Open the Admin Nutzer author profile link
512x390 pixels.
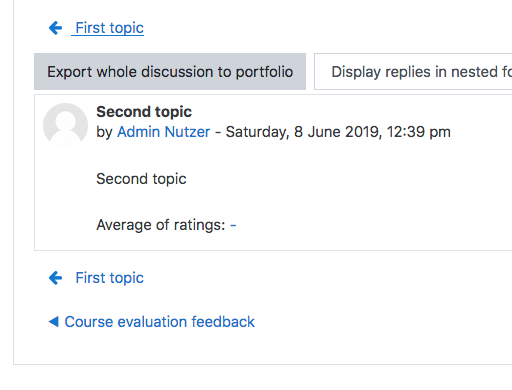click(164, 132)
